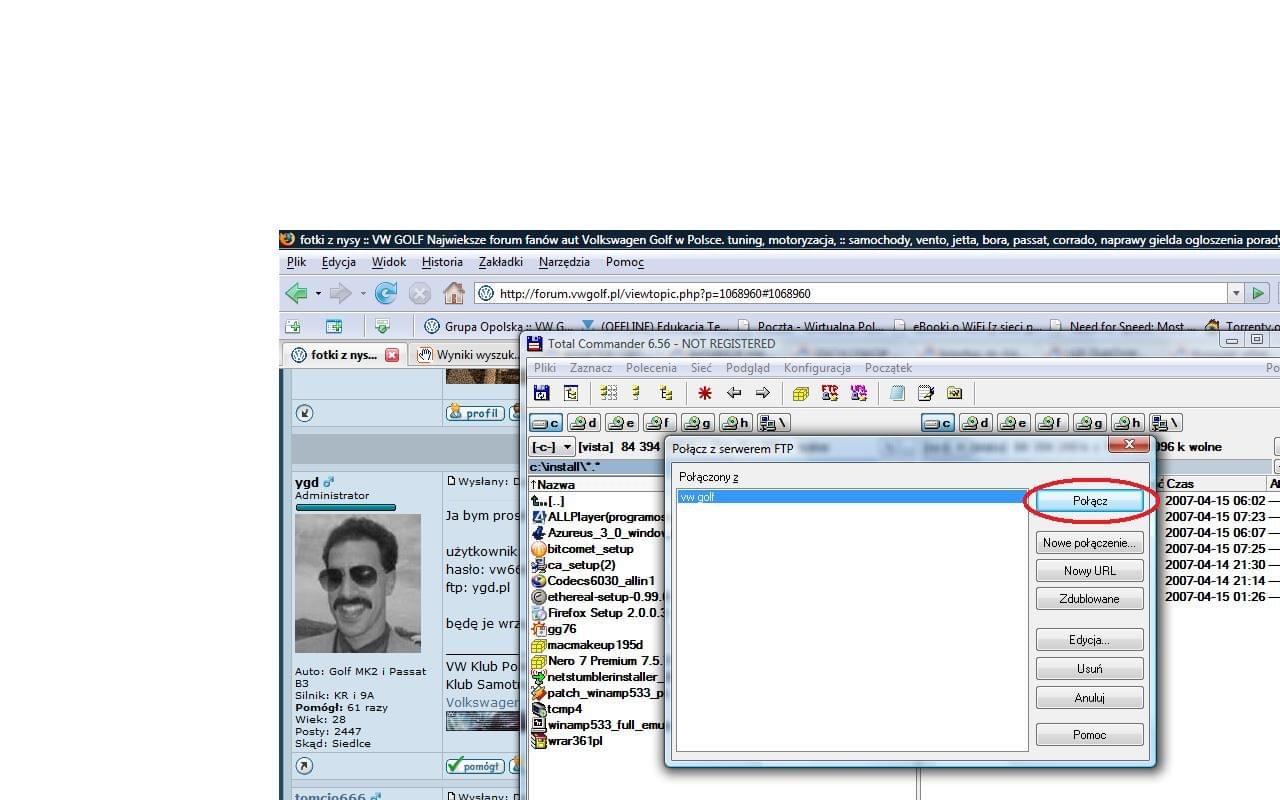Click the Zdublowane button
This screenshot has width=1280, height=800.
pyautogui.click(x=1090, y=598)
